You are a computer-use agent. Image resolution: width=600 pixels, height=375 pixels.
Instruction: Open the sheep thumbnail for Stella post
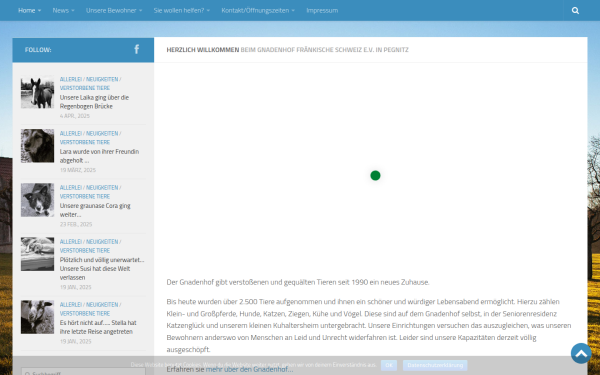tap(37, 317)
